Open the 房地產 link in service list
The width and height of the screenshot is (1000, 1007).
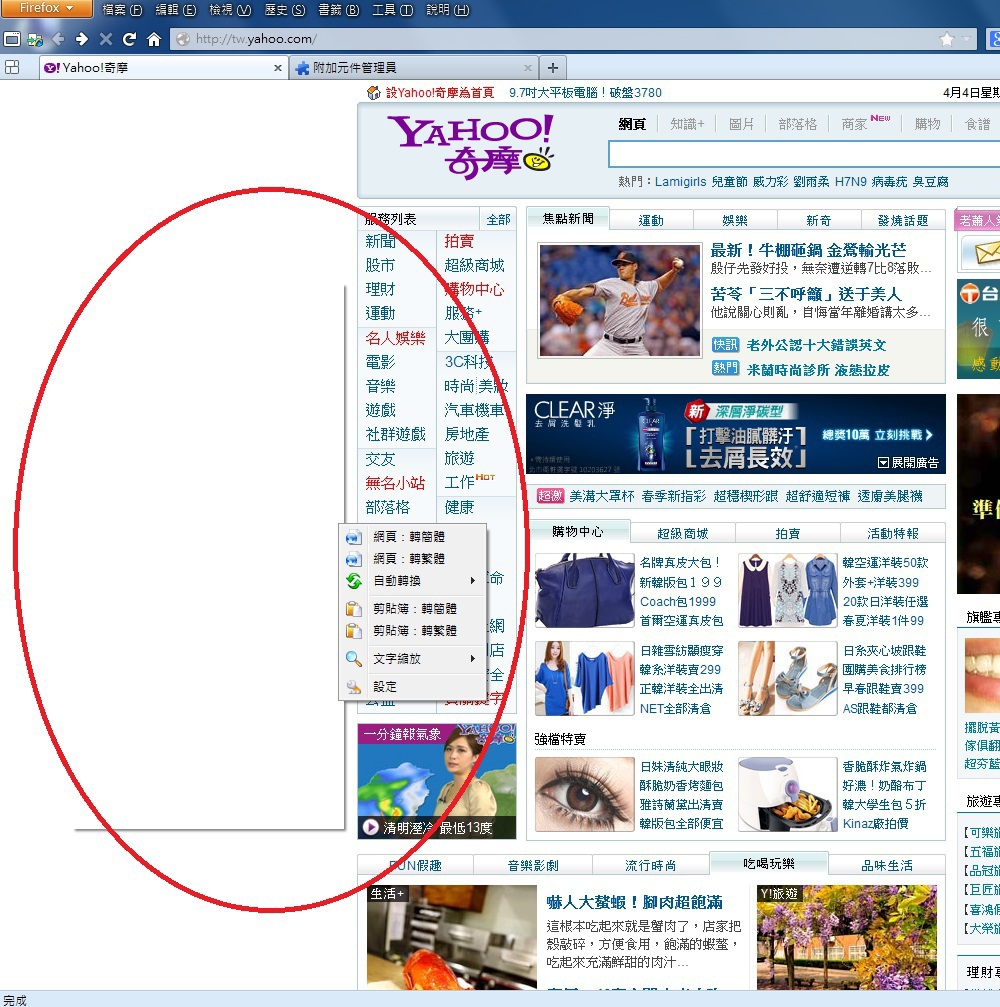coord(467,435)
